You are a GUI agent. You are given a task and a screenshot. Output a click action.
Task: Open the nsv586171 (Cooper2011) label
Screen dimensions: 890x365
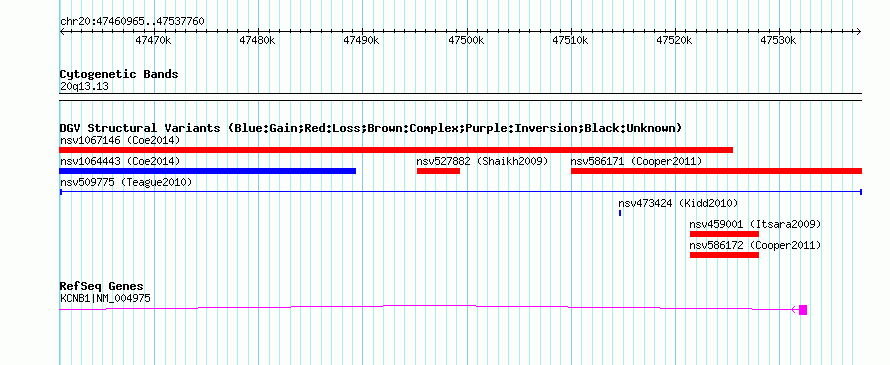tap(636, 161)
